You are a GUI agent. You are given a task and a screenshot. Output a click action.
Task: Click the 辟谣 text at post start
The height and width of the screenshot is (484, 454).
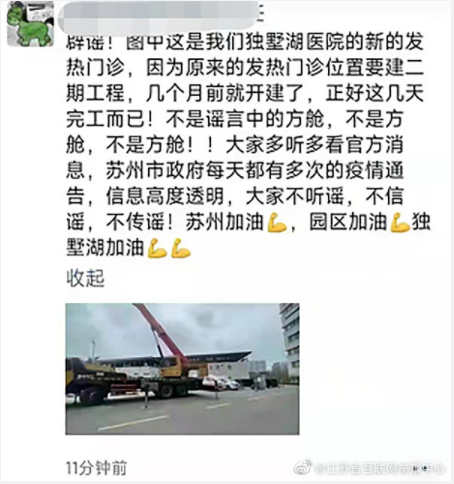click(x=85, y=43)
